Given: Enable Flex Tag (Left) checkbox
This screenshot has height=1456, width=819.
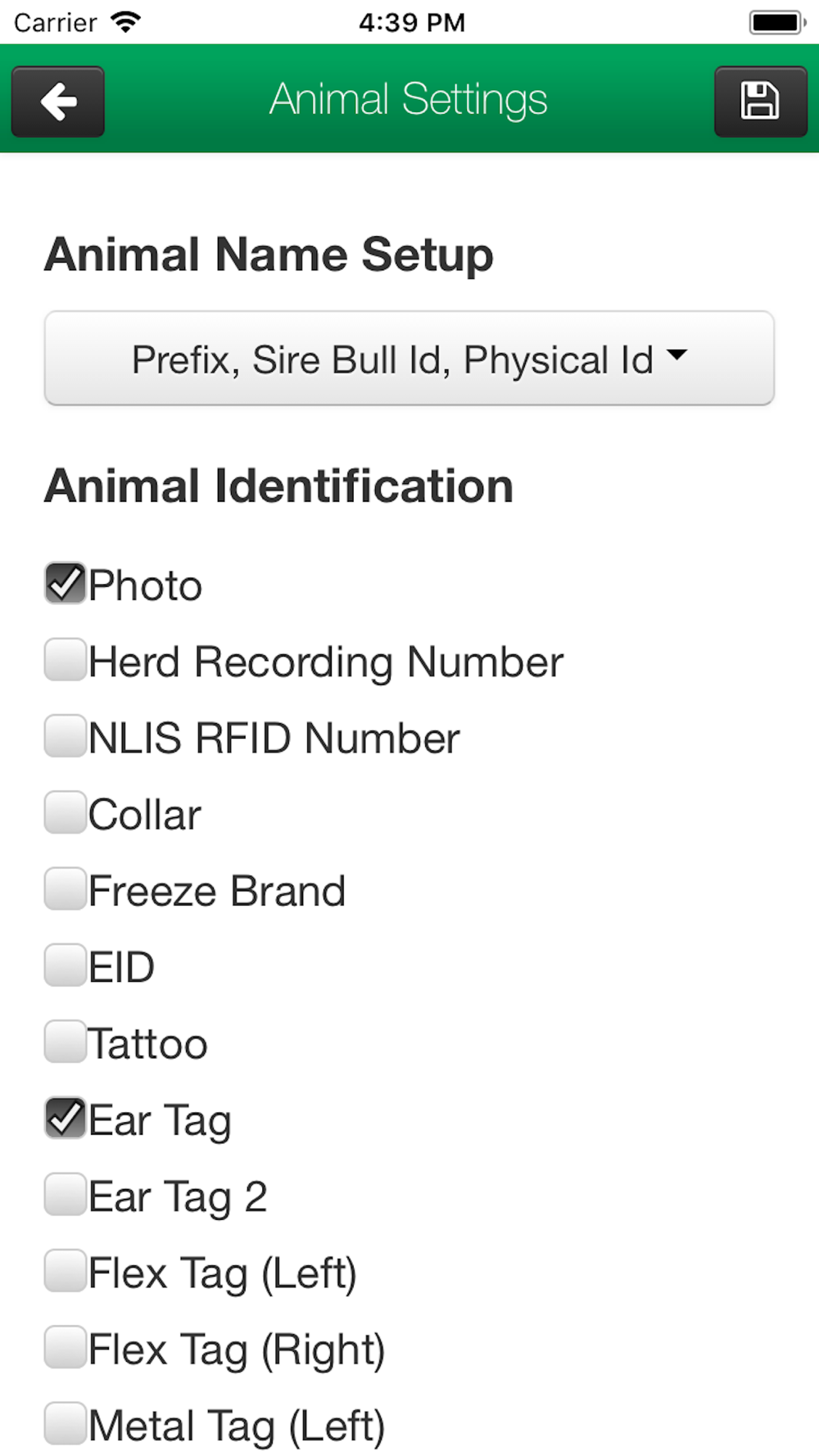Looking at the screenshot, I should [66, 1271].
